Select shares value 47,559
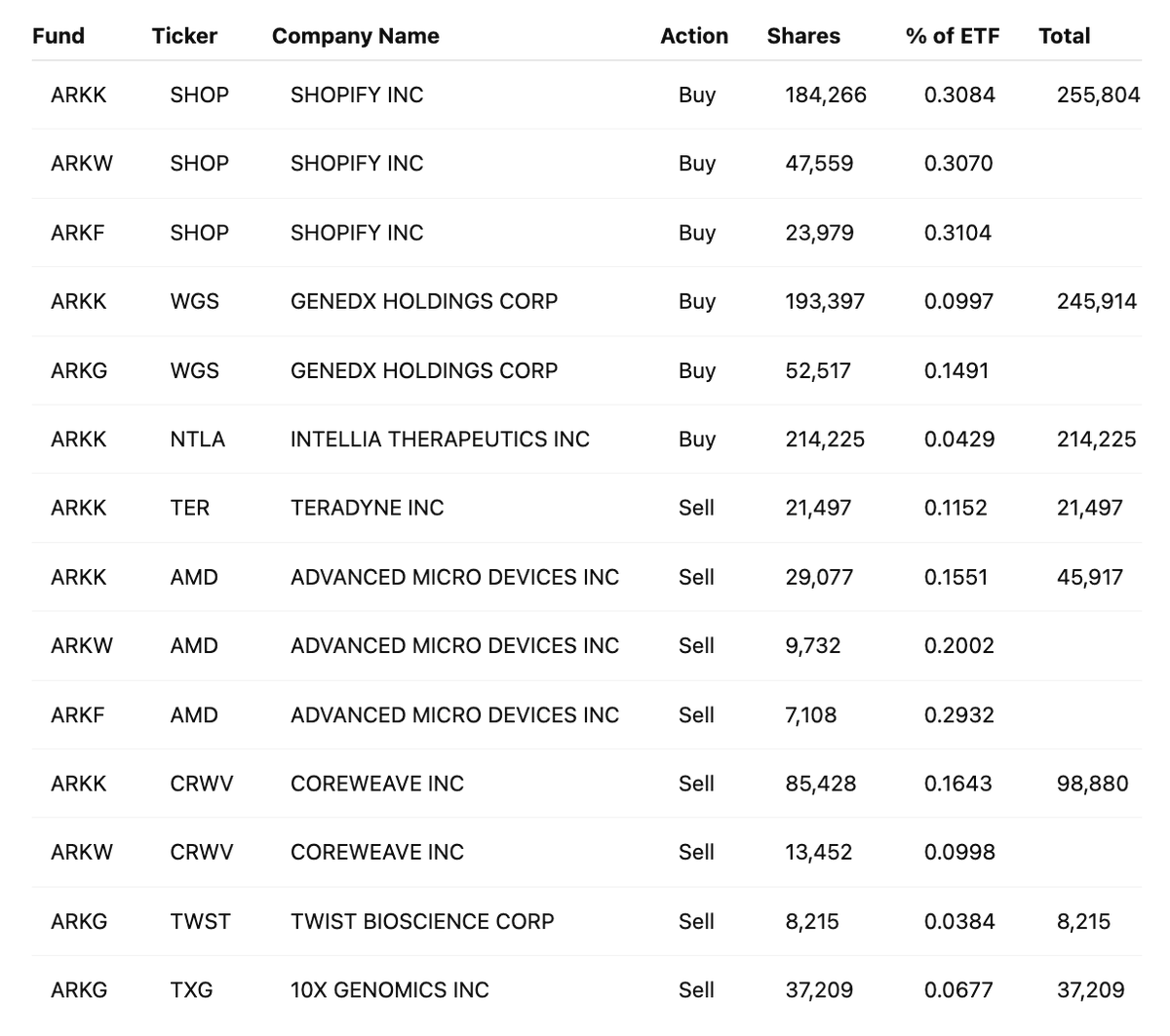 819,163
